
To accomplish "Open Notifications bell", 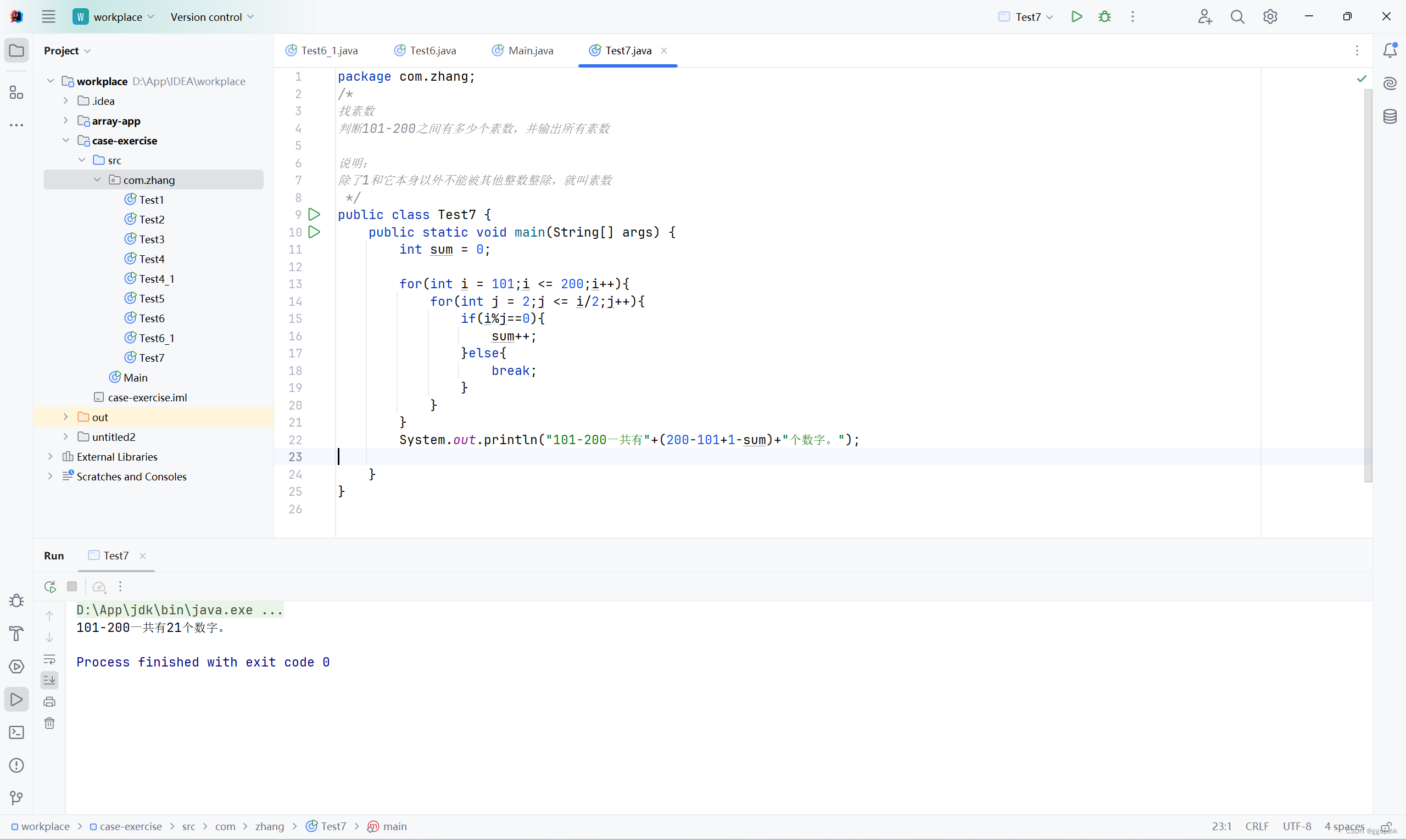I will pos(1390,51).
